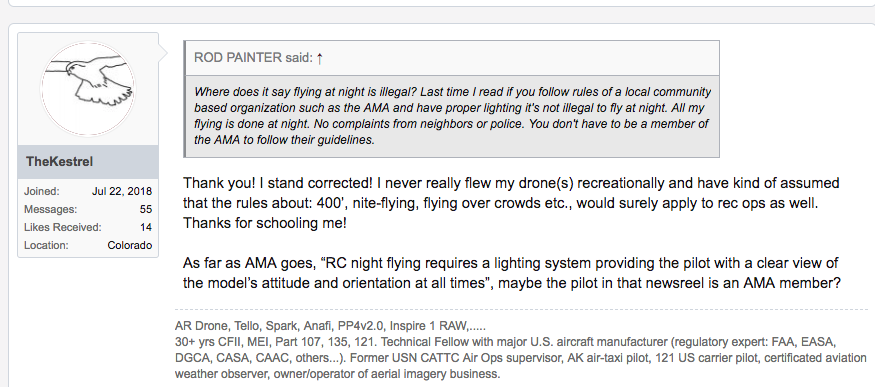Click the TheKestrel bird avatar image
The height and width of the screenshot is (387, 875).
pyautogui.click(x=88, y=89)
